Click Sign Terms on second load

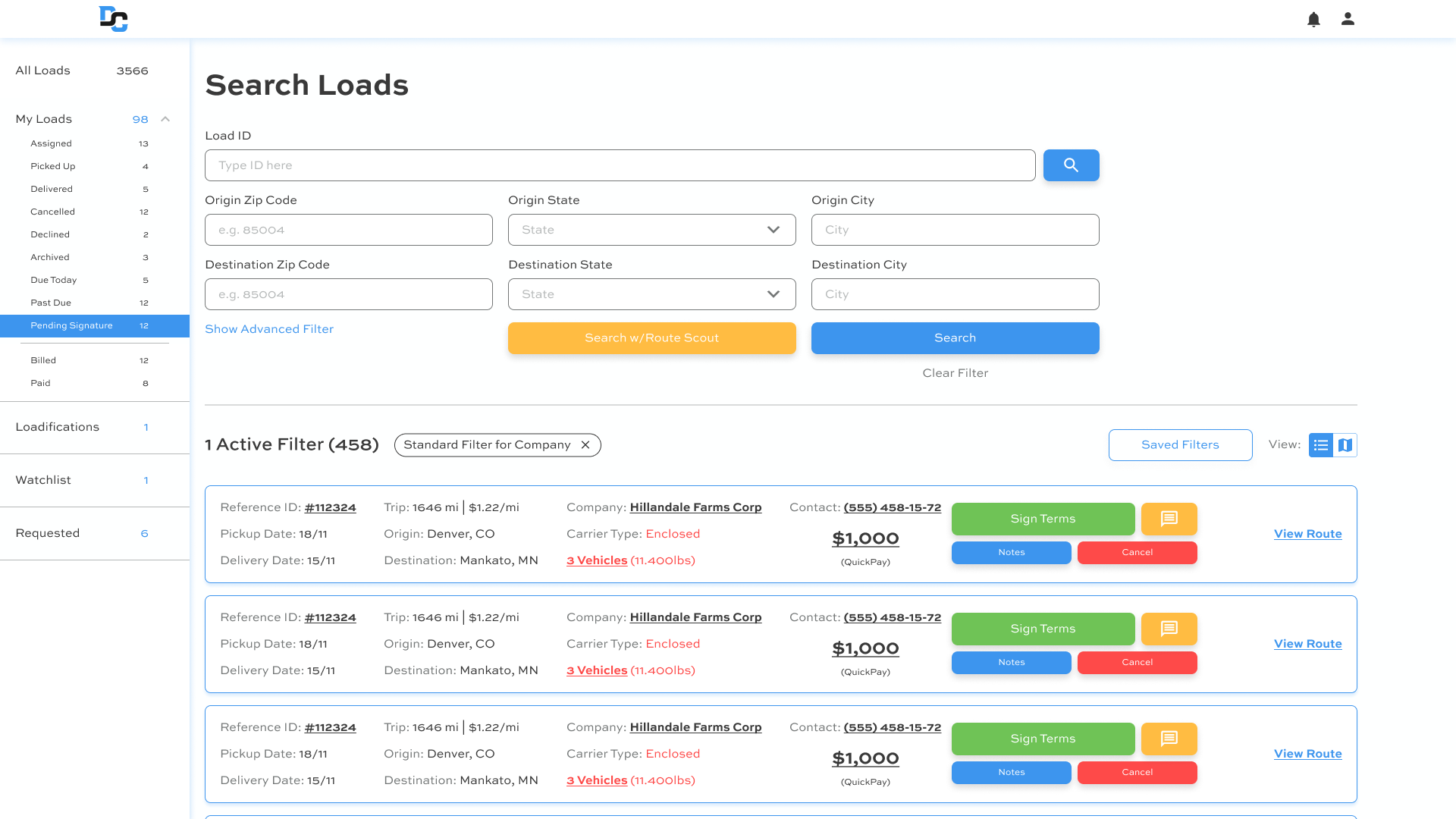[x=1043, y=629]
